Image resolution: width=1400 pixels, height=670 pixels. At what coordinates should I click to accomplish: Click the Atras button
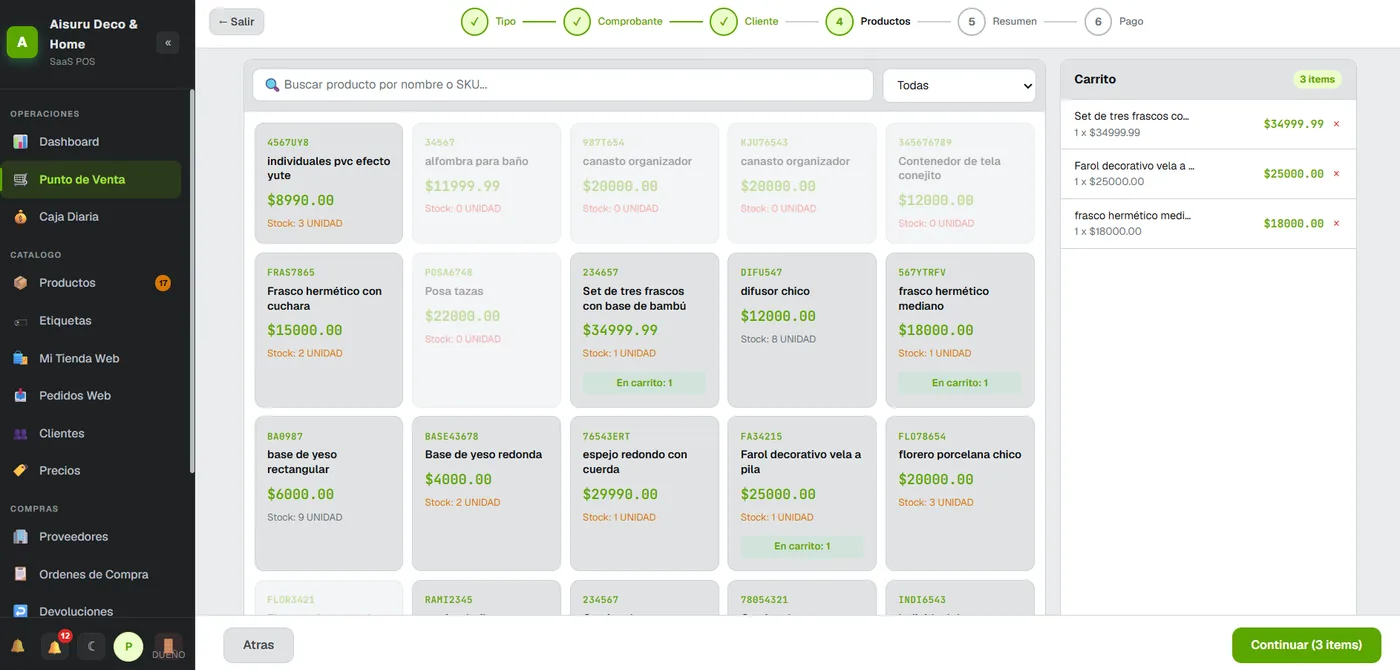pyautogui.click(x=258, y=645)
